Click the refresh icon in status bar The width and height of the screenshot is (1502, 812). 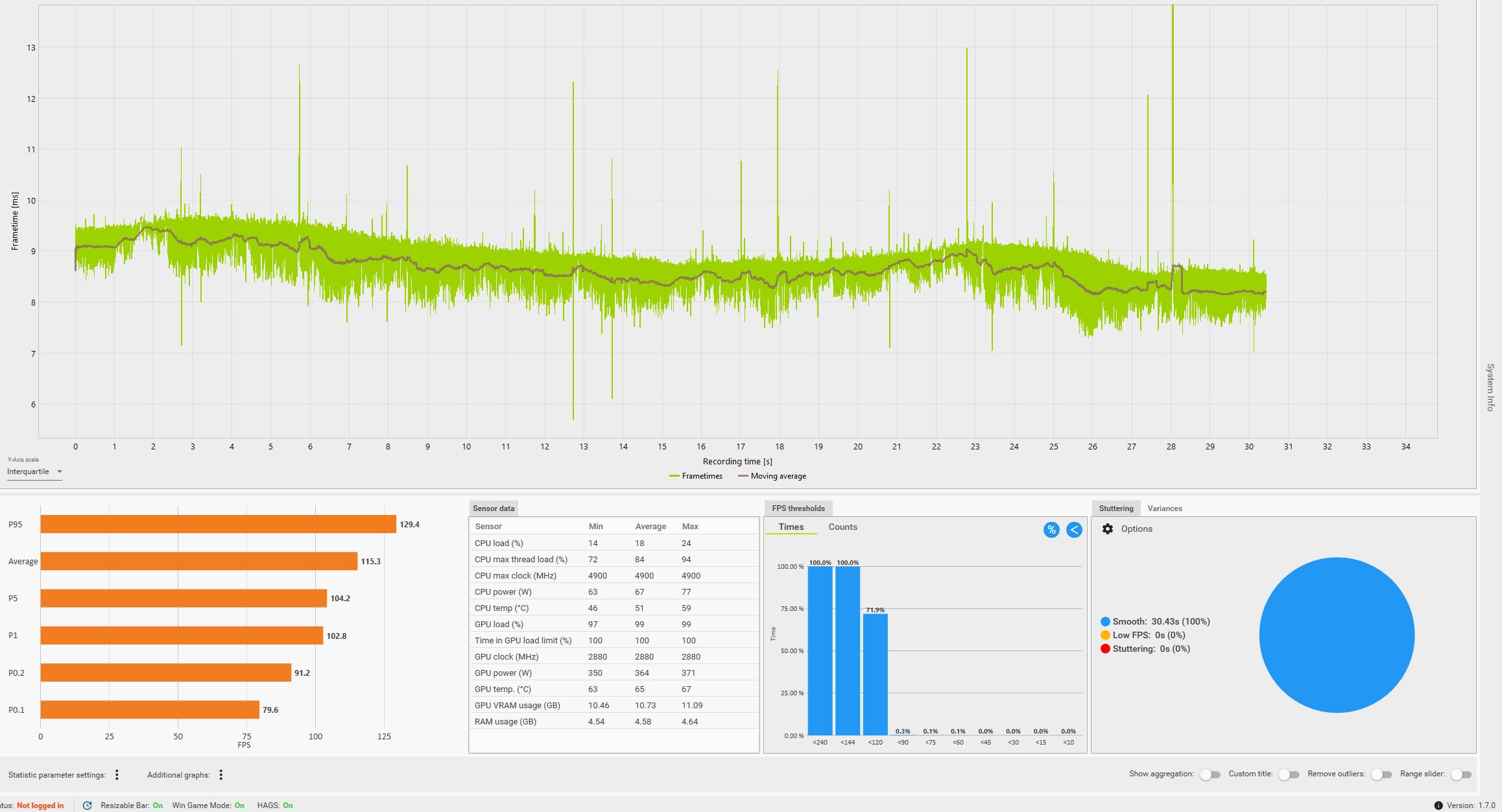tap(88, 806)
